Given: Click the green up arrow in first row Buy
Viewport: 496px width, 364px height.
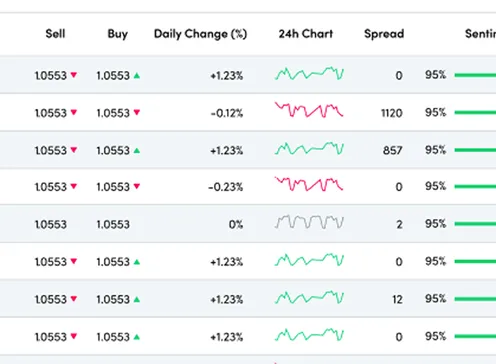Looking at the screenshot, I should click(137, 76).
